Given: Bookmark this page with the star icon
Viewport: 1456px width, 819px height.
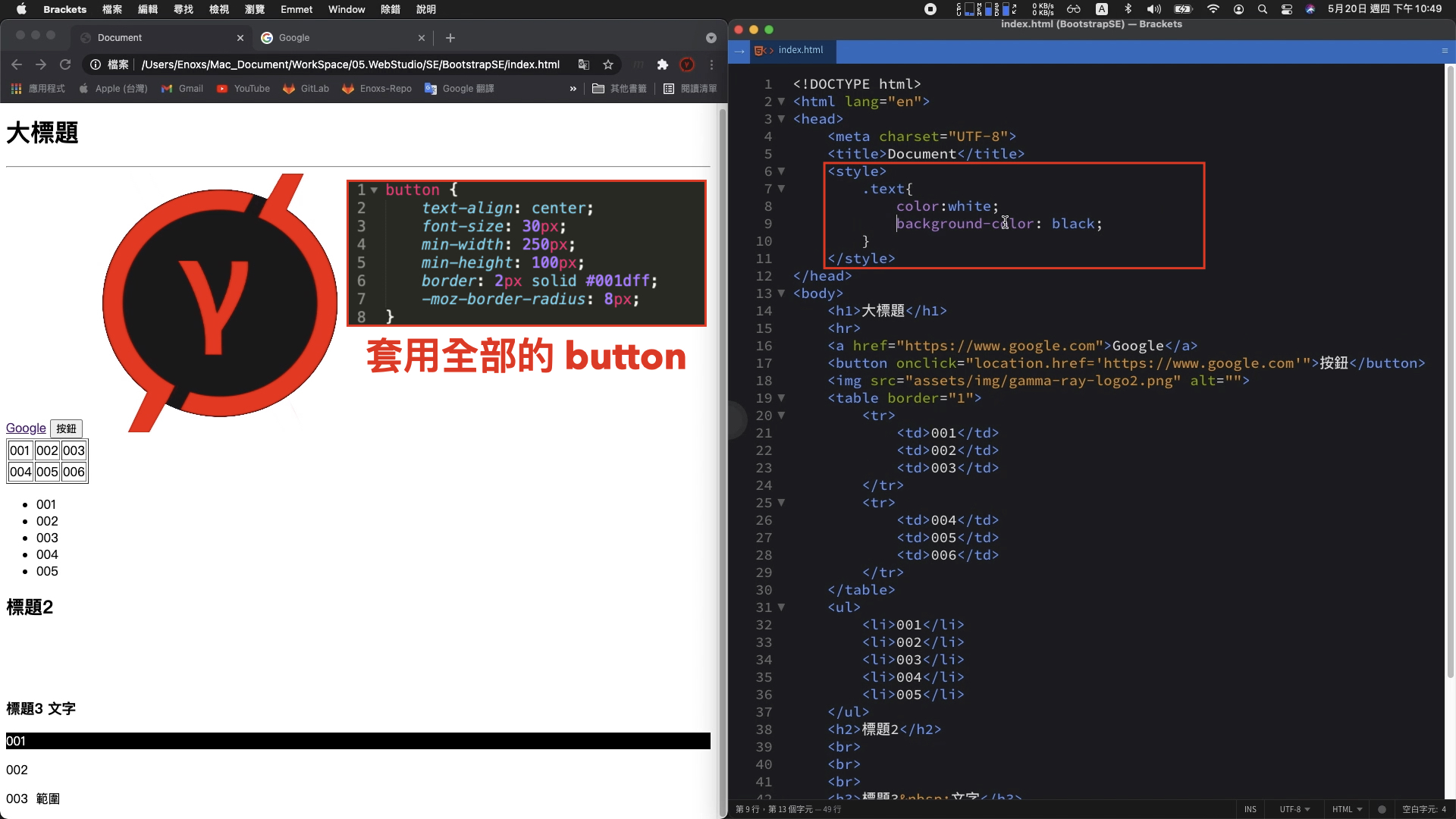Looking at the screenshot, I should (x=607, y=64).
